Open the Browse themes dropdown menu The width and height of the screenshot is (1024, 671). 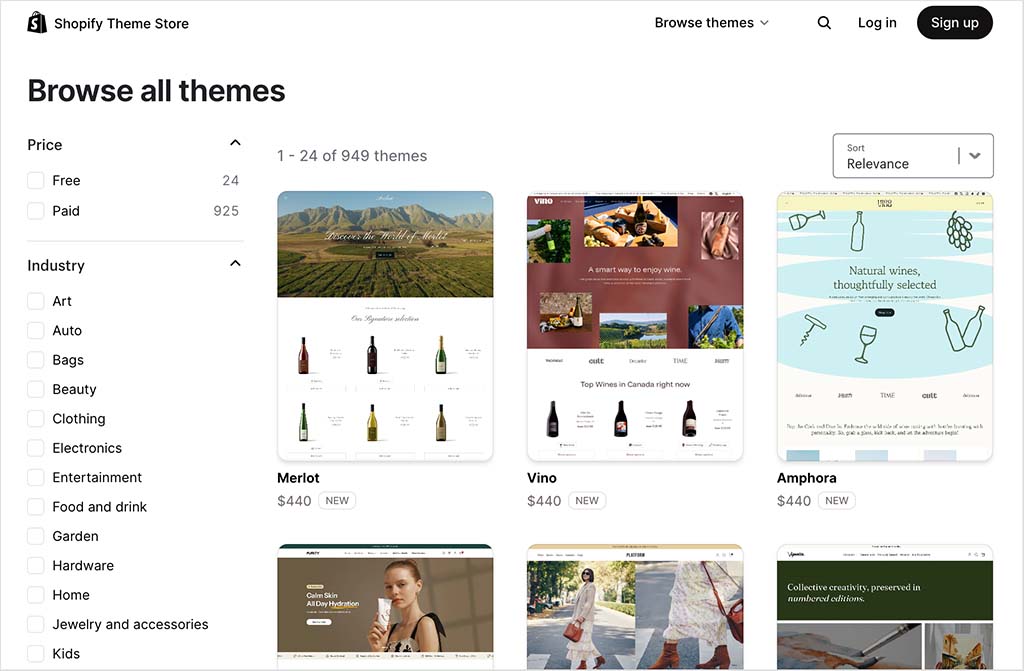click(x=711, y=23)
